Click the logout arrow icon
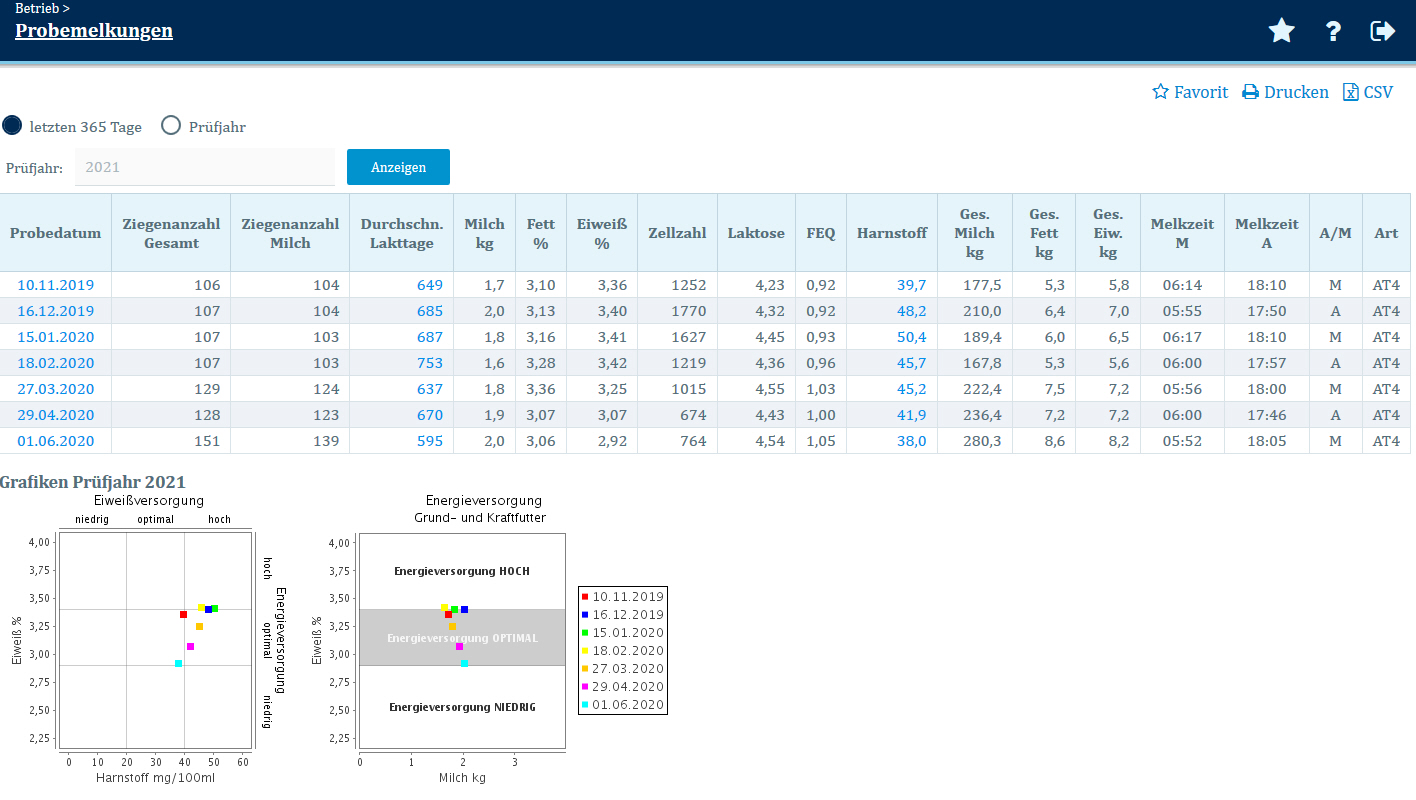 pos(1382,31)
